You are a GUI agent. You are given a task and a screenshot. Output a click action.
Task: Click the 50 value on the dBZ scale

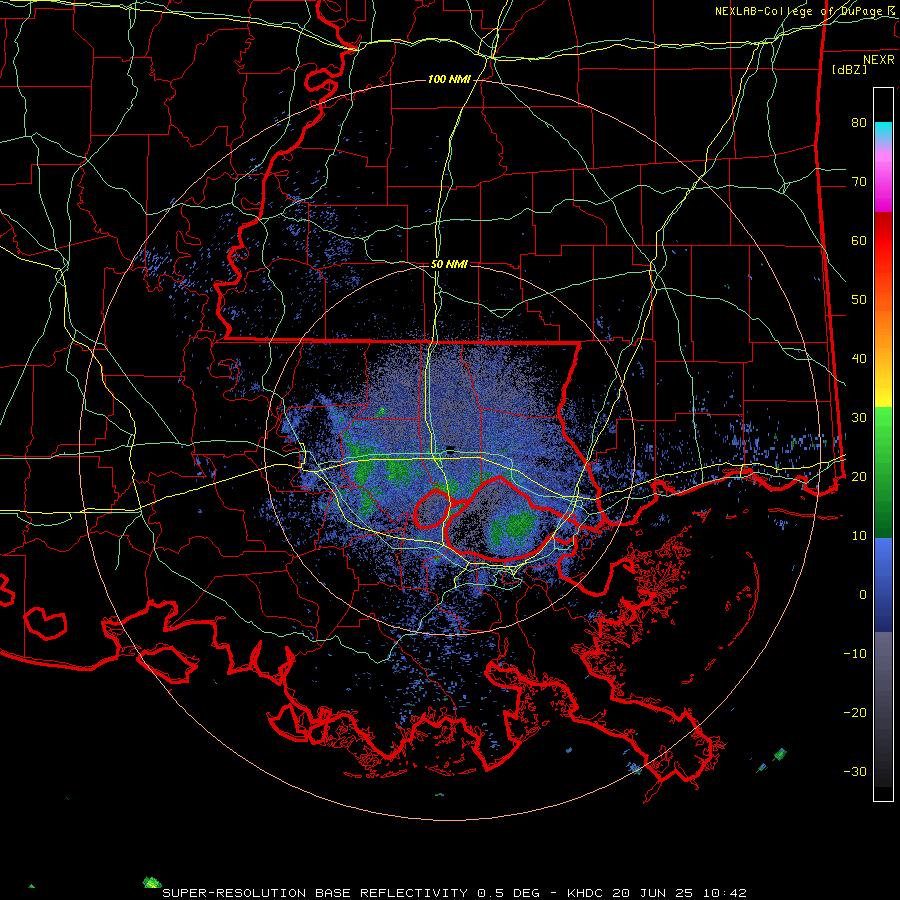(859, 300)
